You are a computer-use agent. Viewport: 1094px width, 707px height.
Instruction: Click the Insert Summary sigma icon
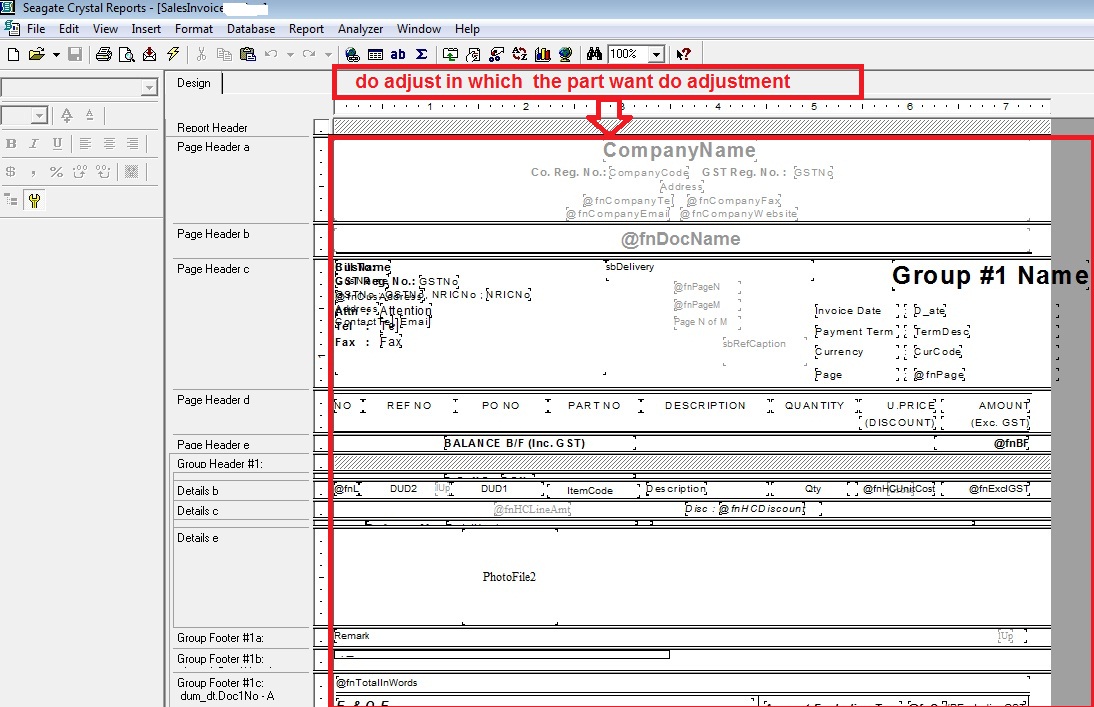pyautogui.click(x=421, y=54)
